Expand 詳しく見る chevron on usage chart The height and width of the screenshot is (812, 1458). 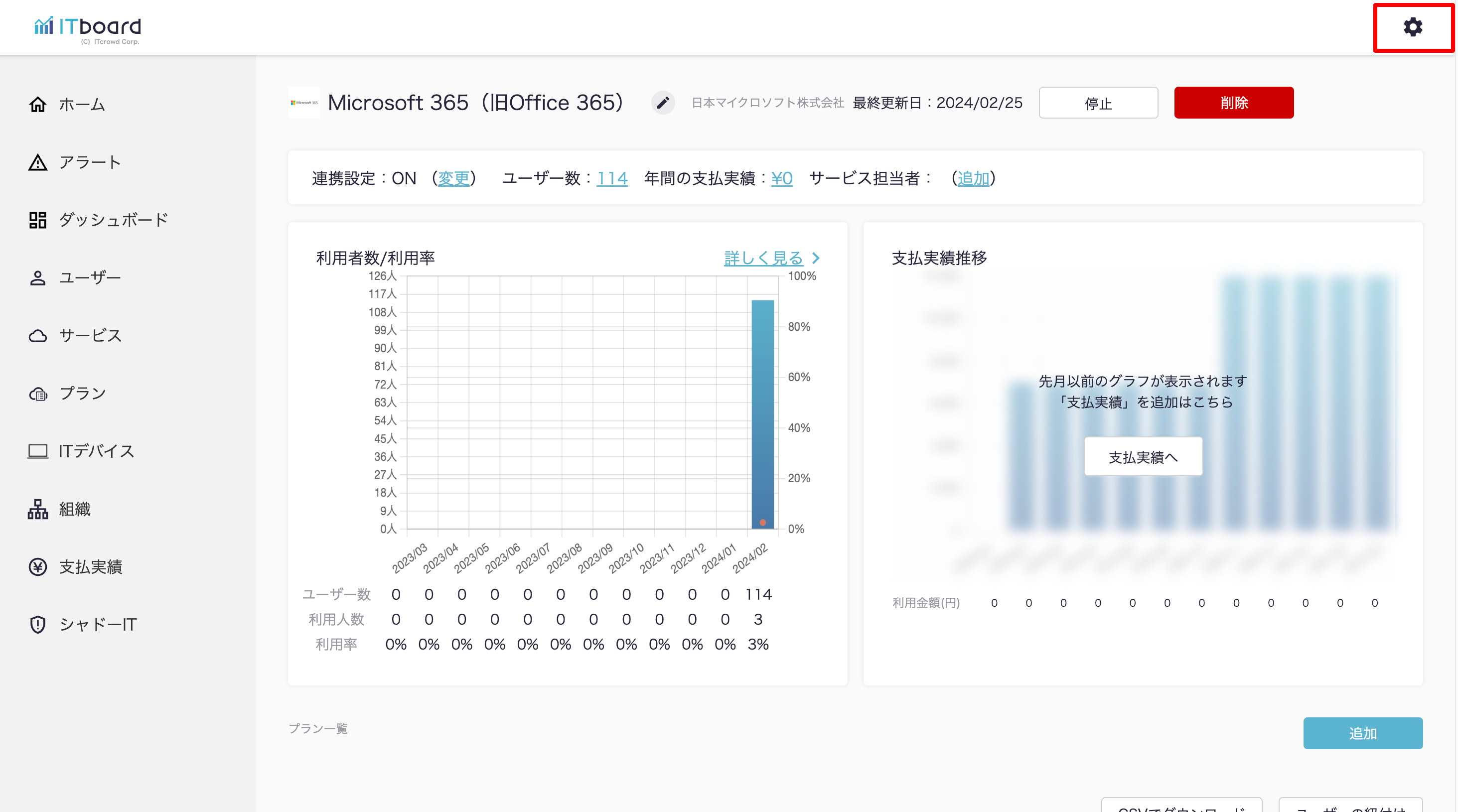pyautogui.click(x=816, y=258)
